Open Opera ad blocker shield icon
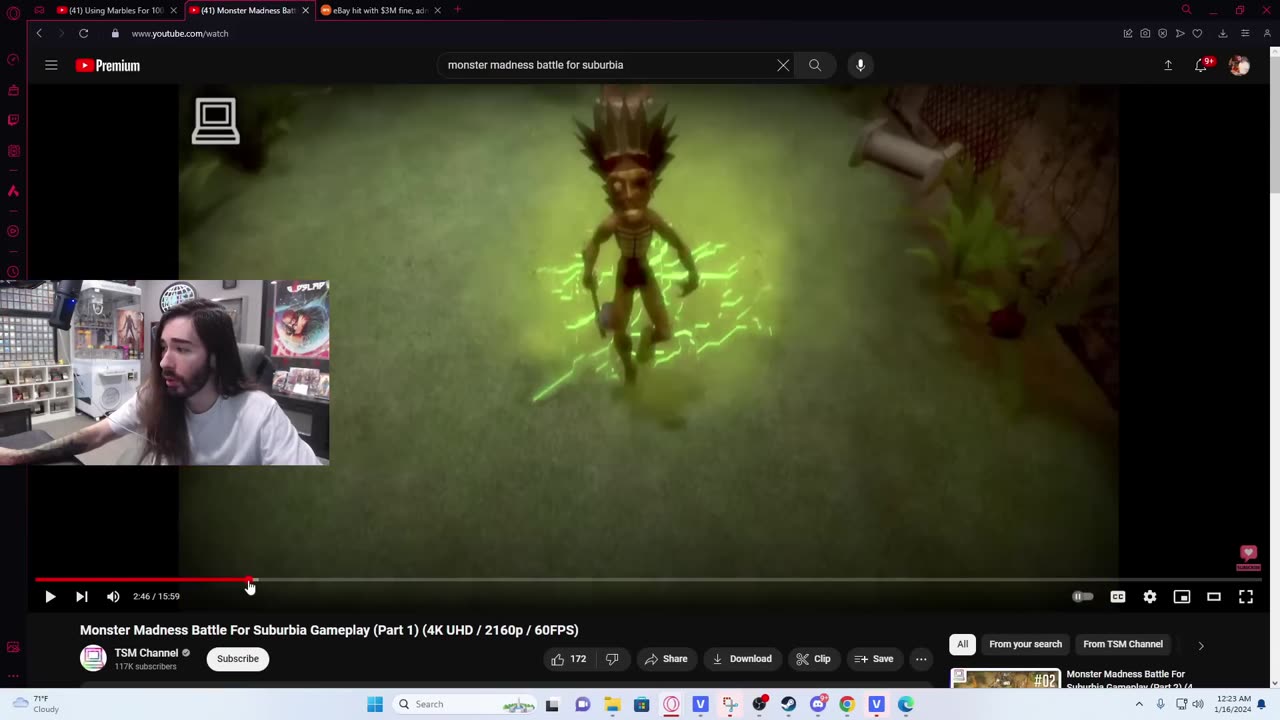Screen dimensions: 1280x720 (1162, 33)
